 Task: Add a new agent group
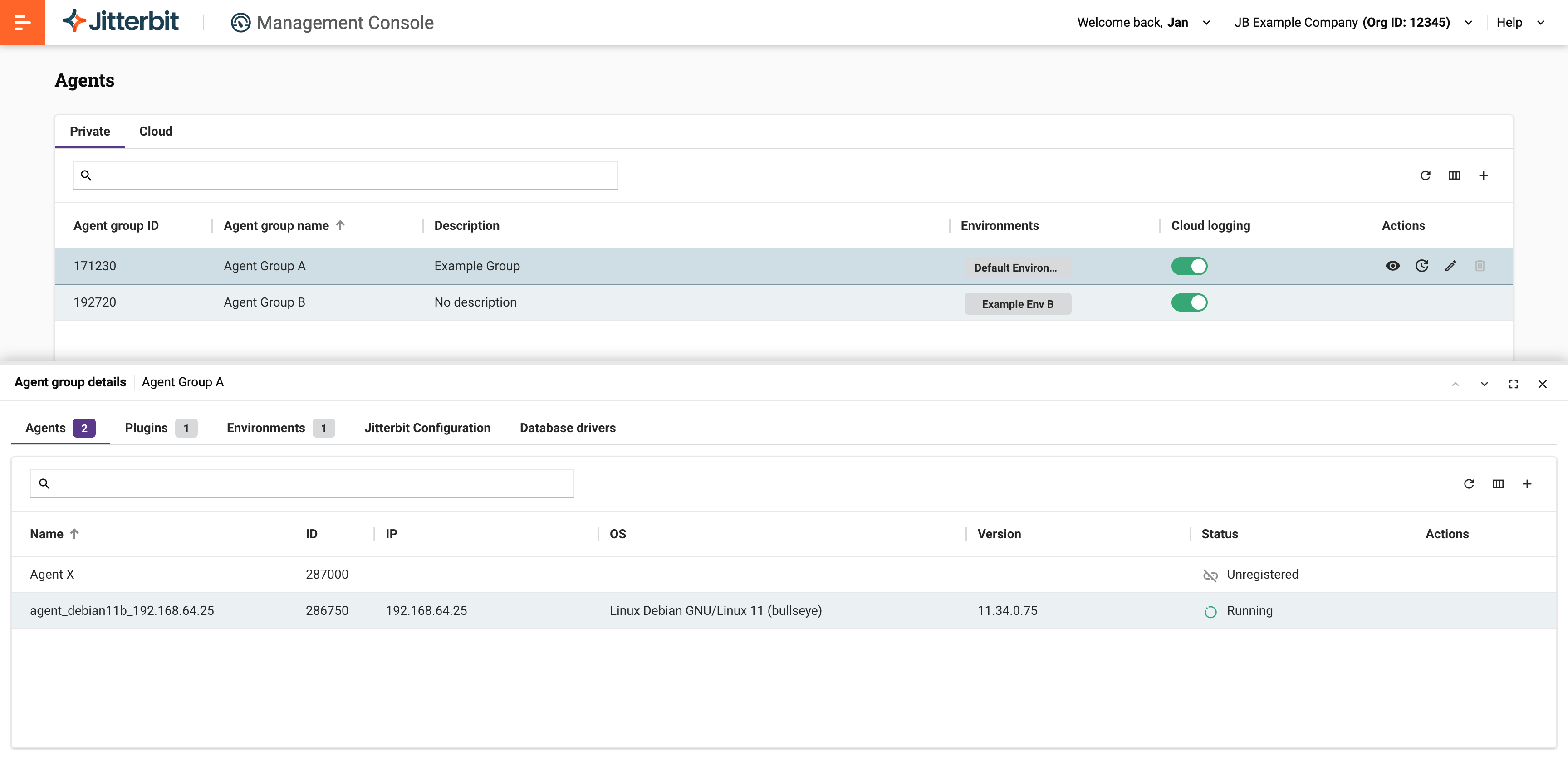pyautogui.click(x=1484, y=175)
